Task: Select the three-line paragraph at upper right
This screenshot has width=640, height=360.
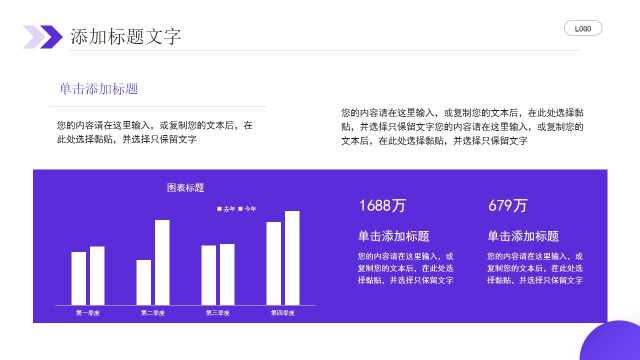Action: (462, 127)
